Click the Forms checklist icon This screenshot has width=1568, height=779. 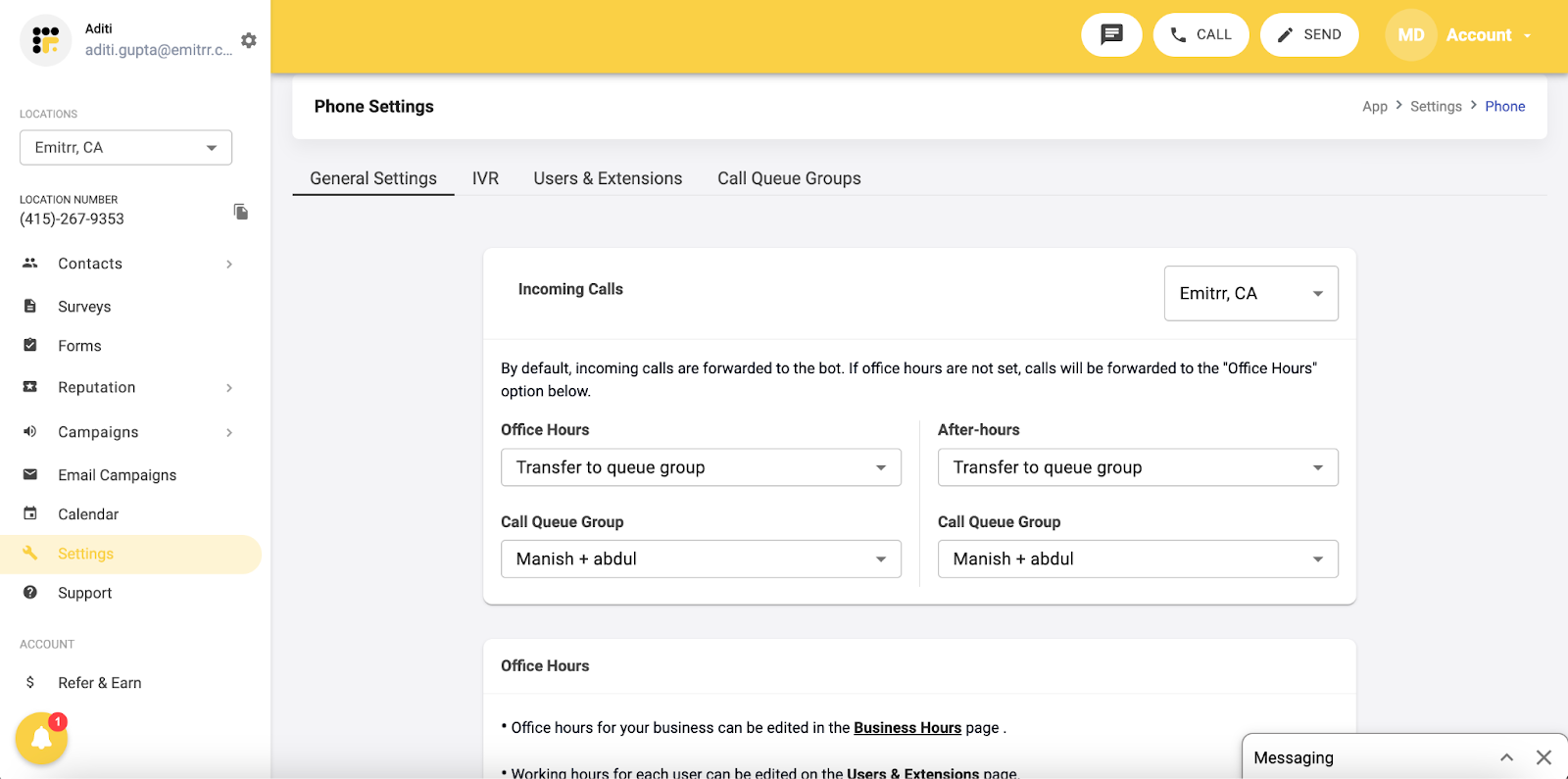(x=30, y=345)
